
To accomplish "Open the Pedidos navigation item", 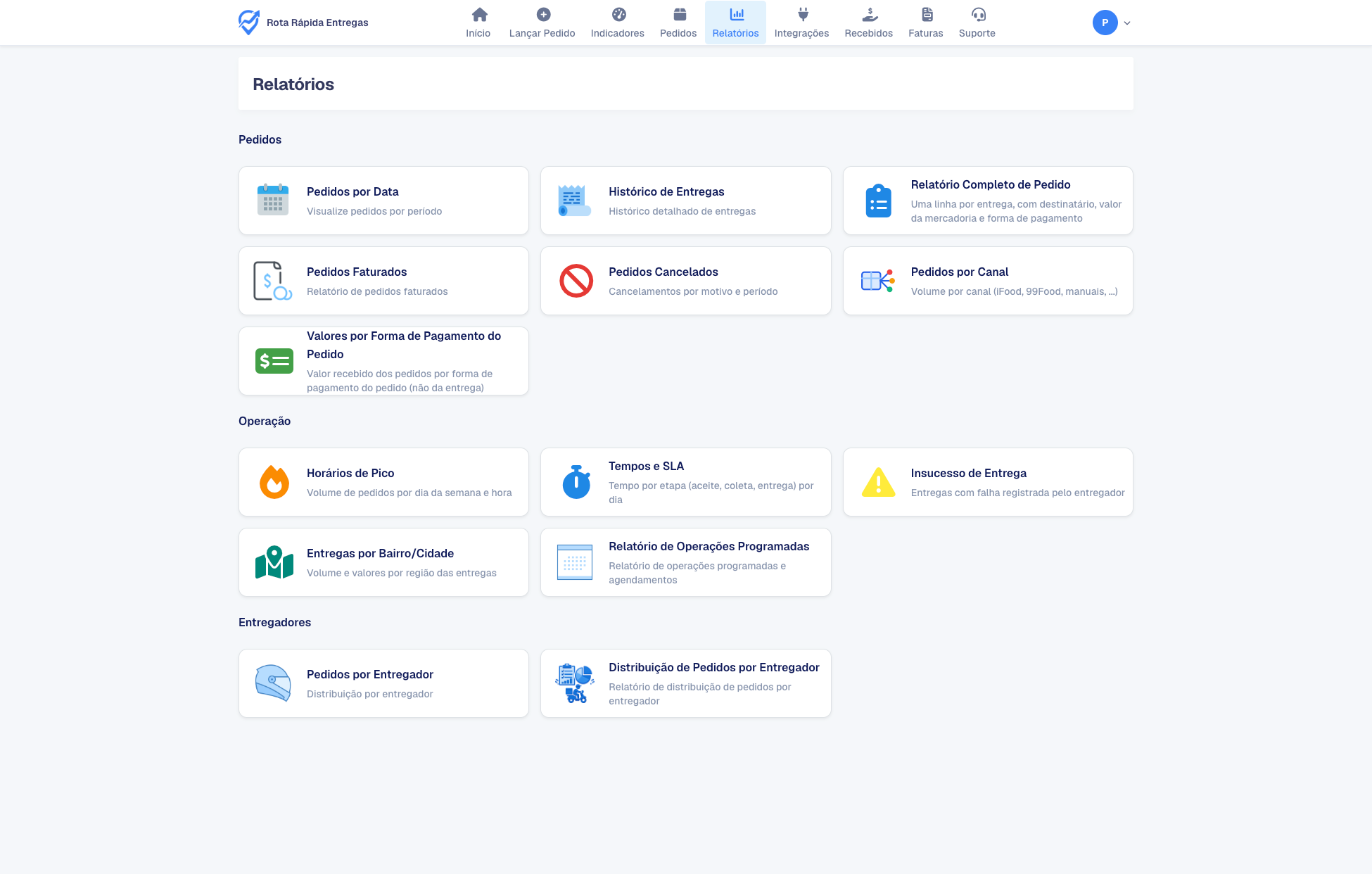I will [x=678, y=23].
